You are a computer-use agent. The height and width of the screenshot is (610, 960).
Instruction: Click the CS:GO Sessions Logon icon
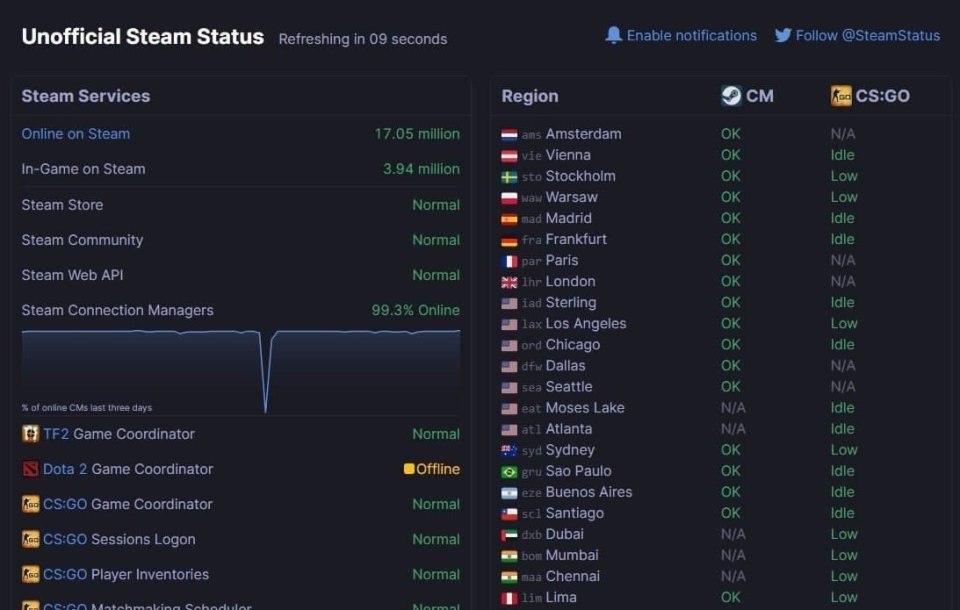[x=31, y=539]
